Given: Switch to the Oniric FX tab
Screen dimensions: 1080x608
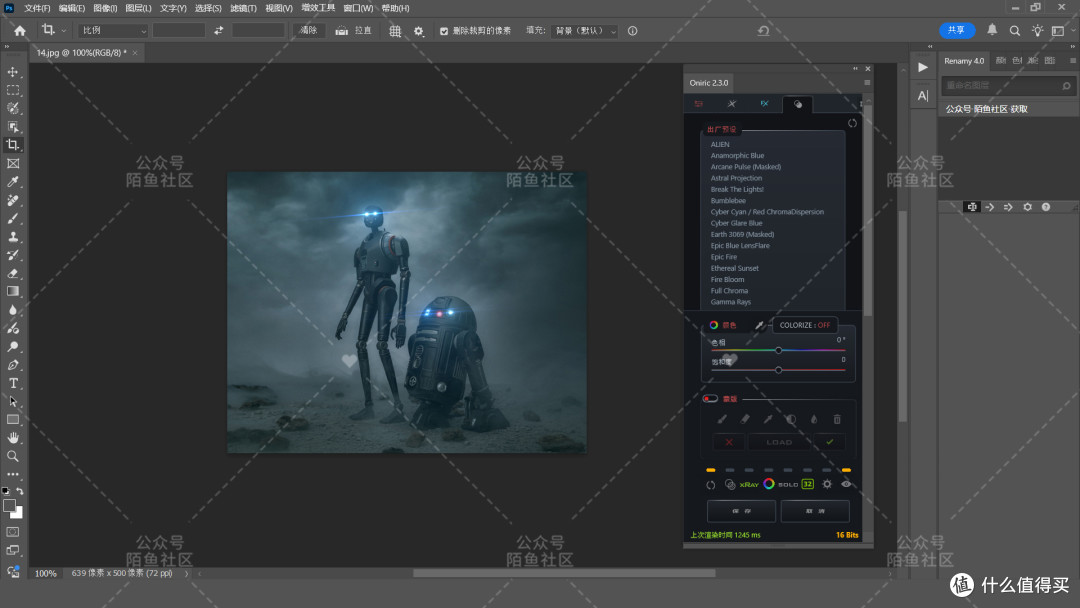Looking at the screenshot, I should click(x=765, y=103).
